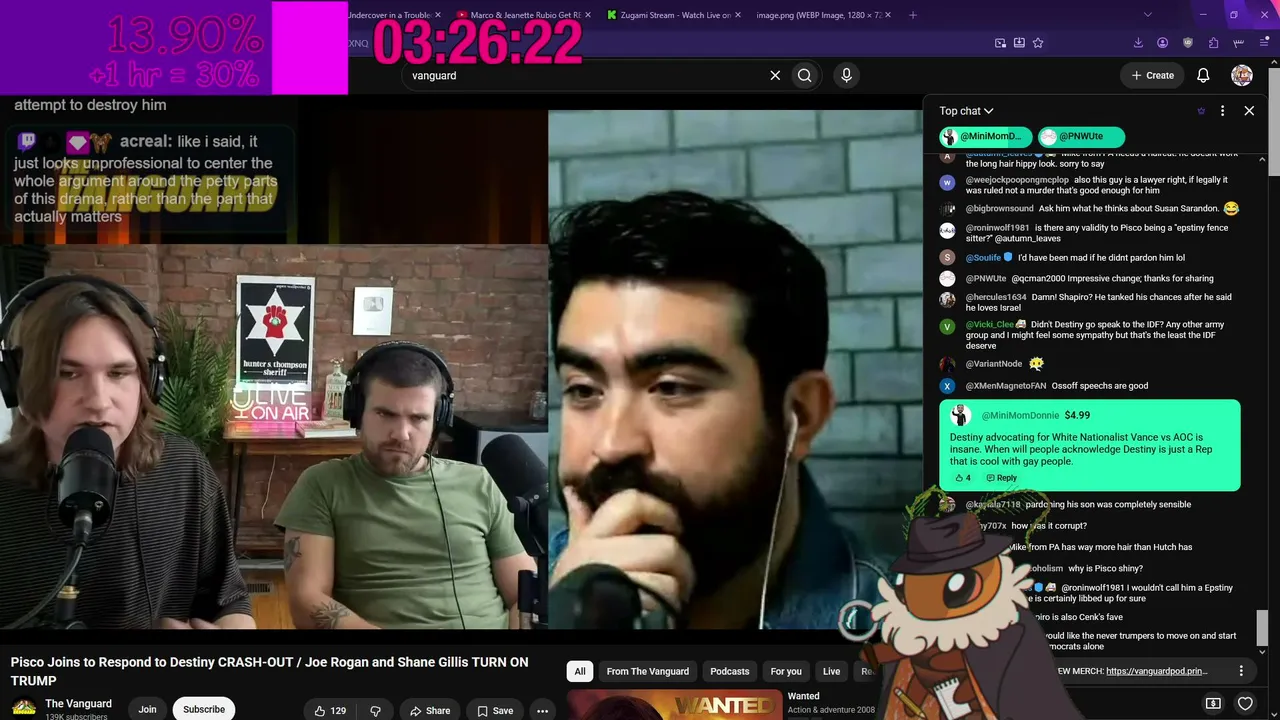Click @weejockpoopongmcplop chat username
The image size is (1280, 720).
[1017, 180]
